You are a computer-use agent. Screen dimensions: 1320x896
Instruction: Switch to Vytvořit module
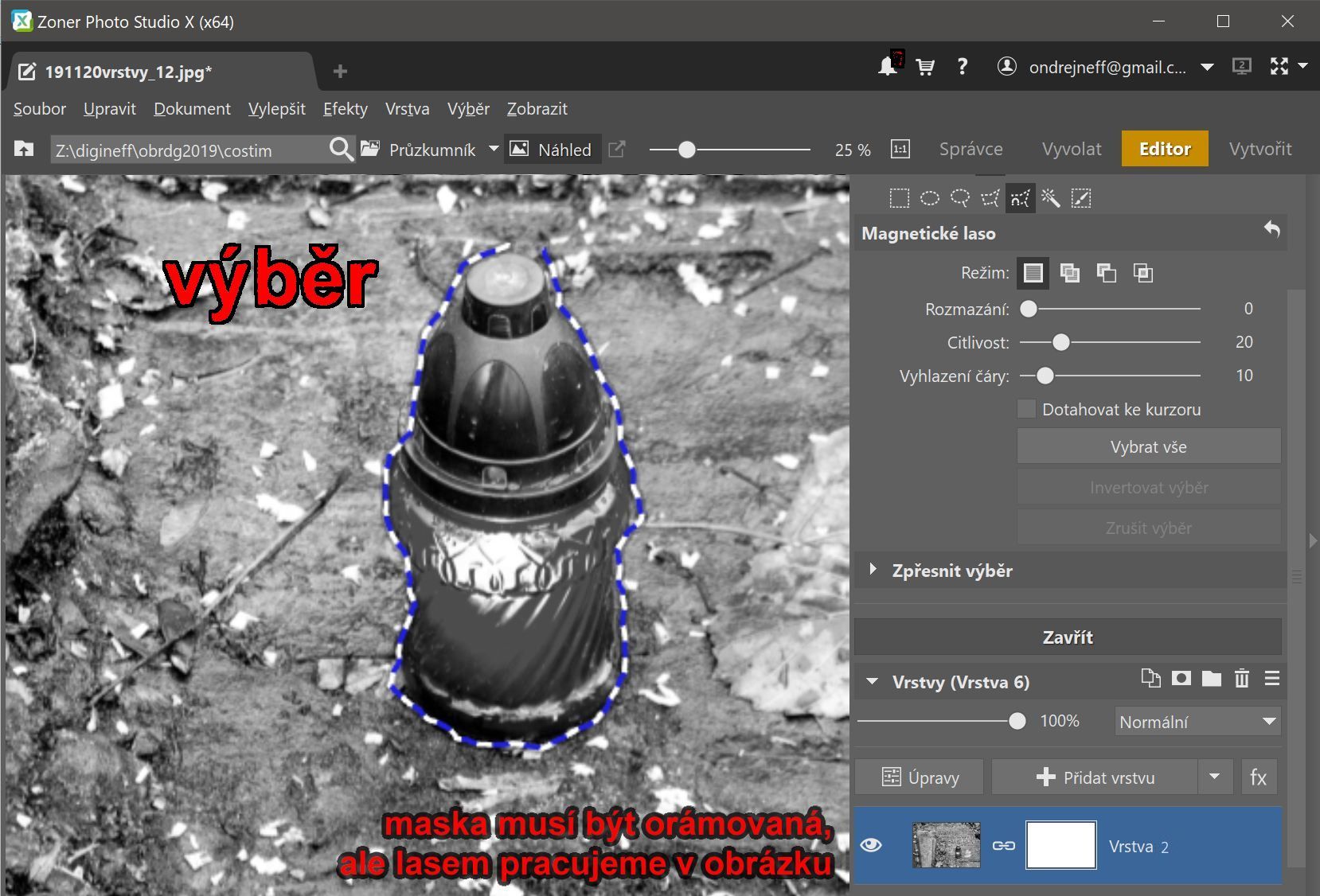pyautogui.click(x=1260, y=149)
